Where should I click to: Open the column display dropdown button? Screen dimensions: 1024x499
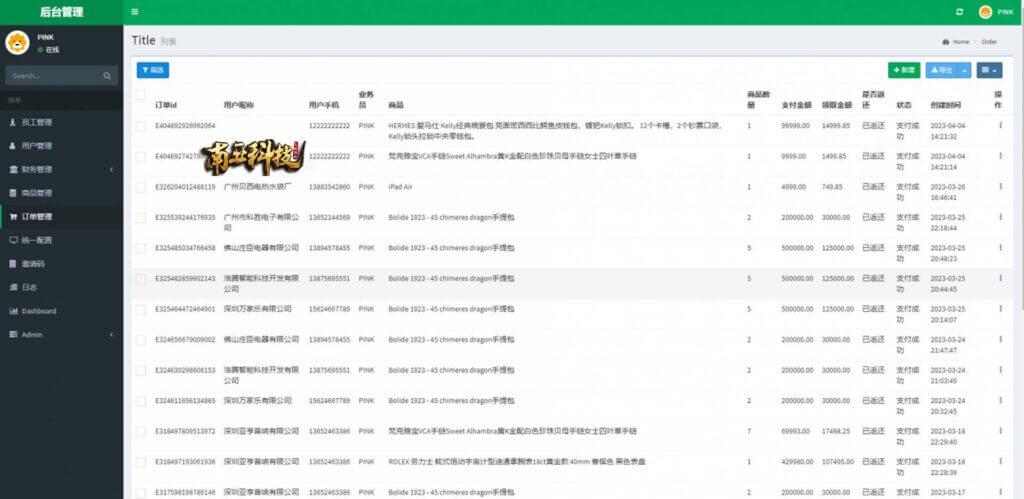point(989,70)
